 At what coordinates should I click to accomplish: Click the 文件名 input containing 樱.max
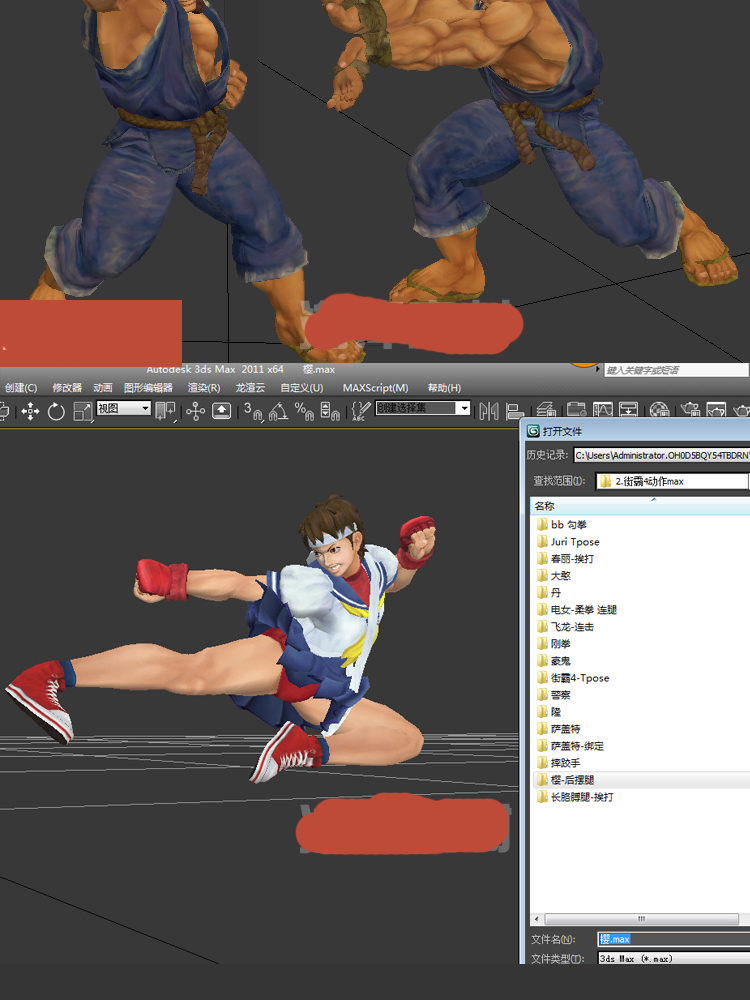point(673,939)
